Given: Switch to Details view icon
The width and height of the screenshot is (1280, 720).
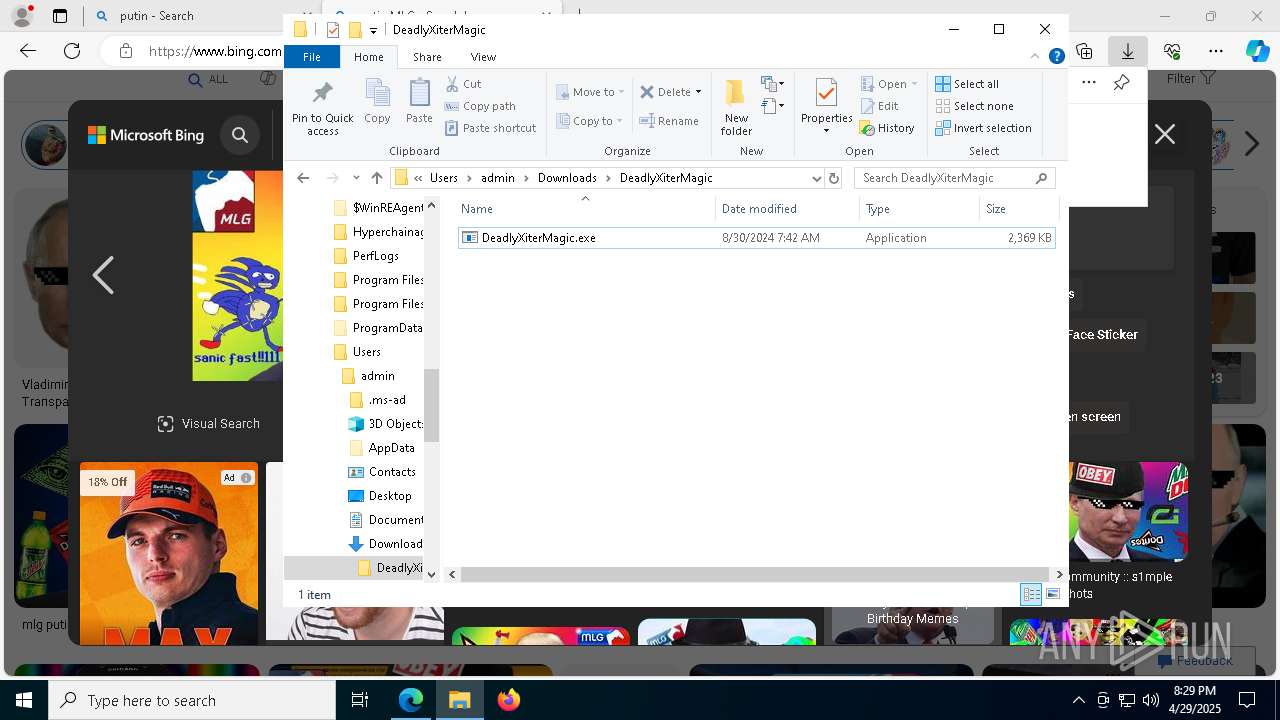Looking at the screenshot, I should click(1031, 595).
